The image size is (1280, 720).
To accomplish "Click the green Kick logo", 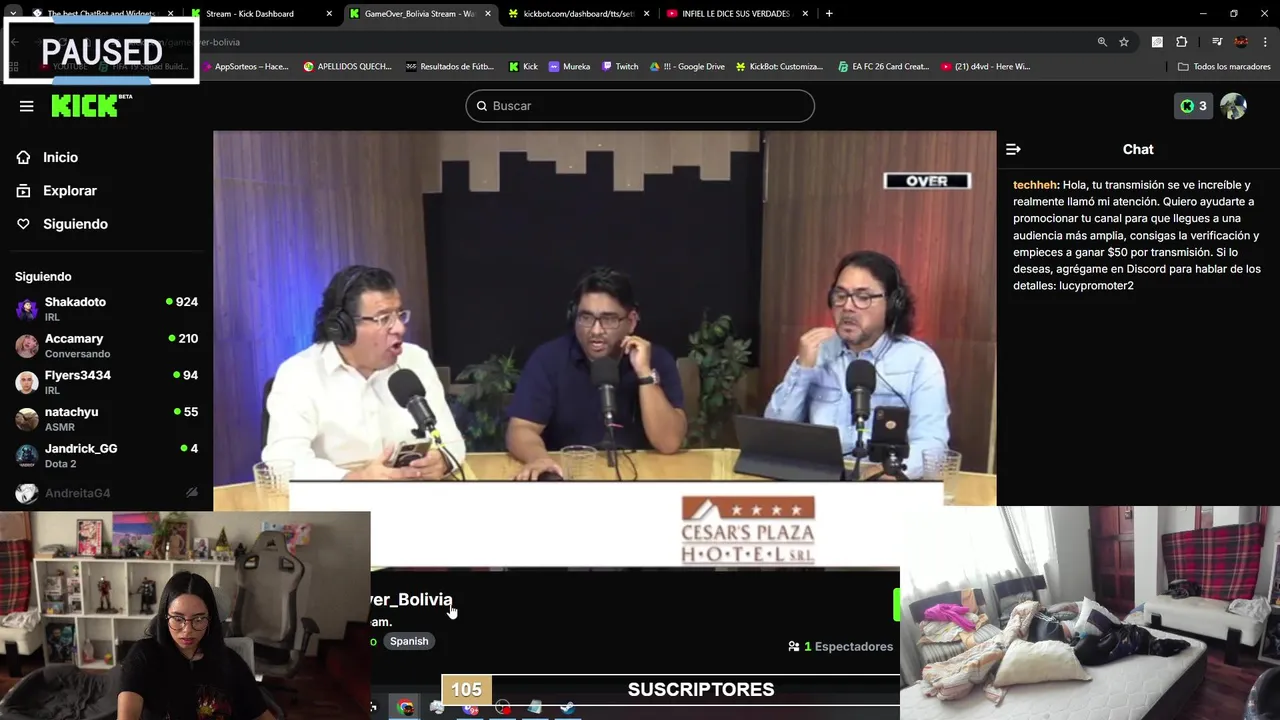I will point(91,106).
